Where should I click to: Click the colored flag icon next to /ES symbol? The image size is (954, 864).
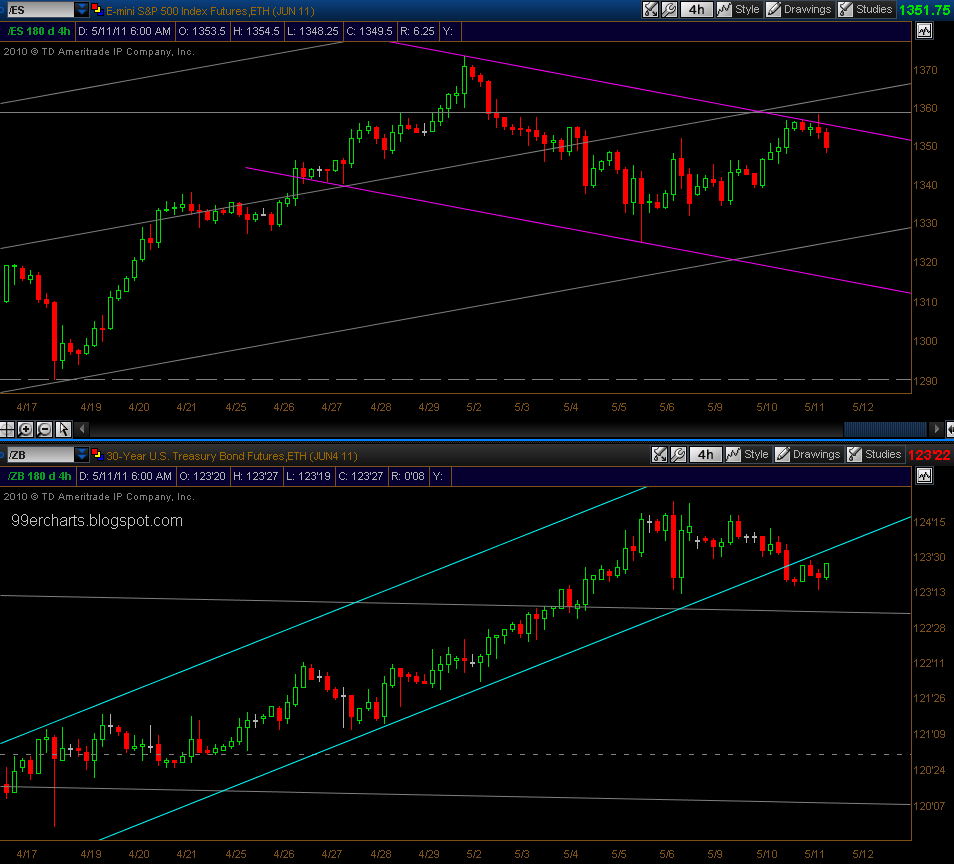96,9
